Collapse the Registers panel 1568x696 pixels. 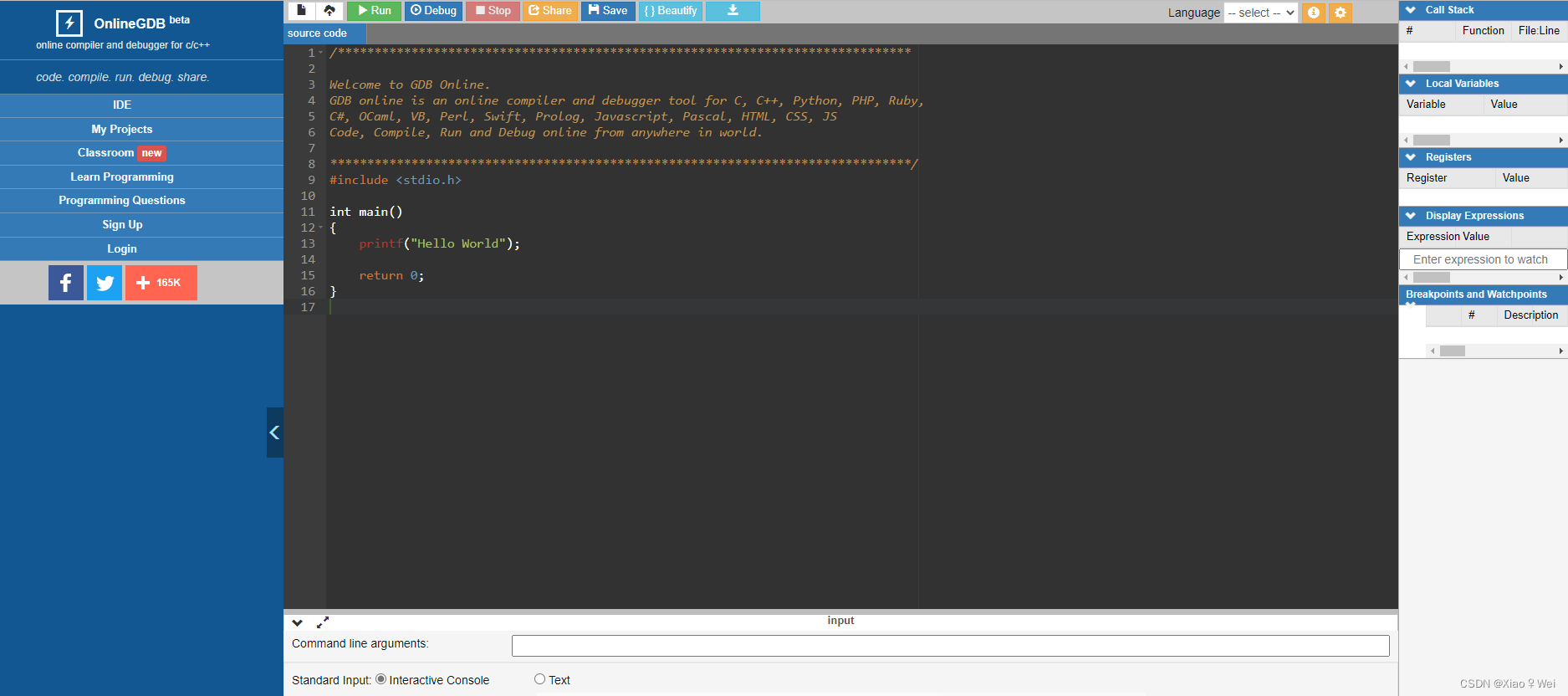pyautogui.click(x=1411, y=157)
